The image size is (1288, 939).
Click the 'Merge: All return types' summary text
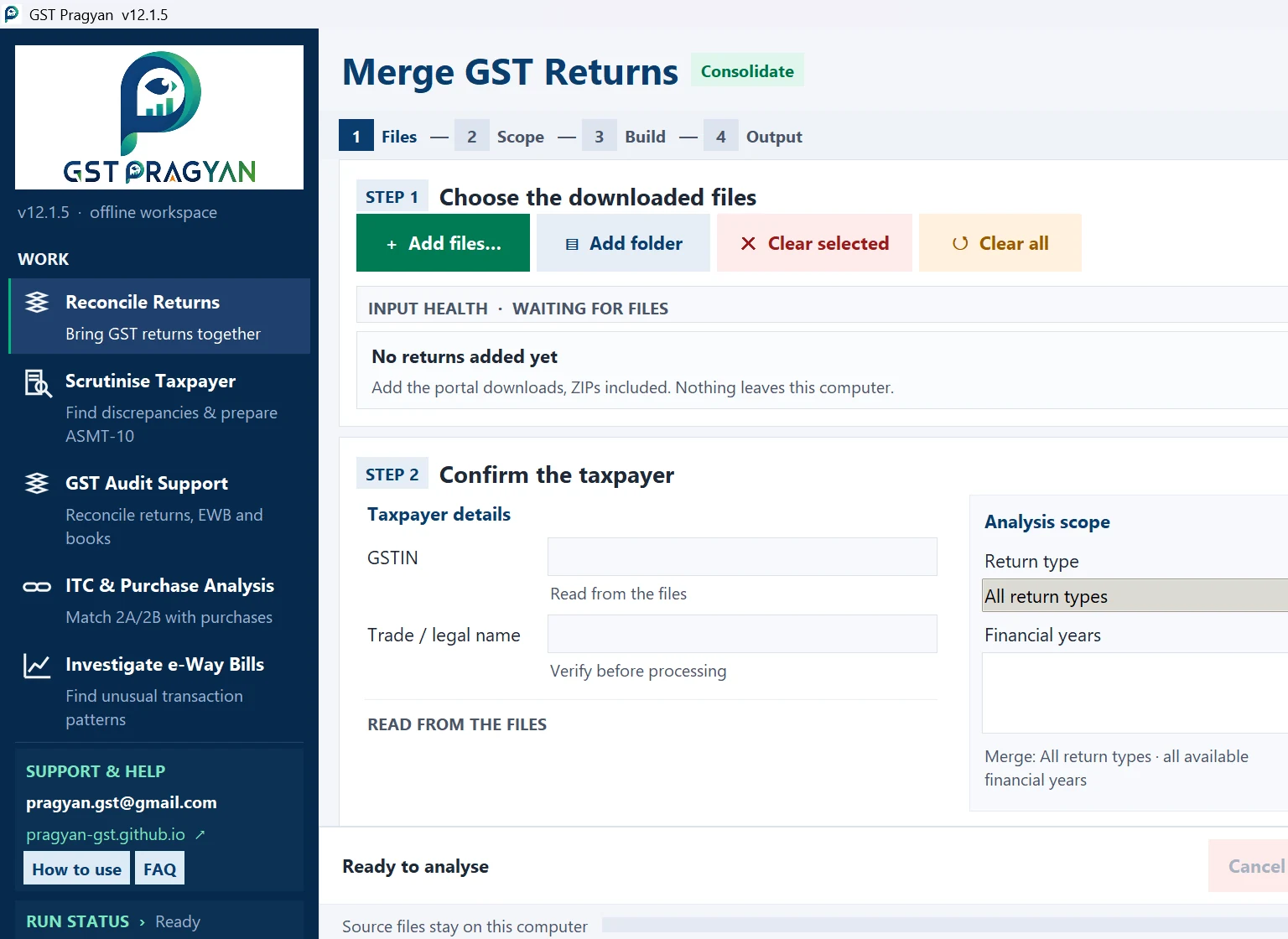[1116, 768]
